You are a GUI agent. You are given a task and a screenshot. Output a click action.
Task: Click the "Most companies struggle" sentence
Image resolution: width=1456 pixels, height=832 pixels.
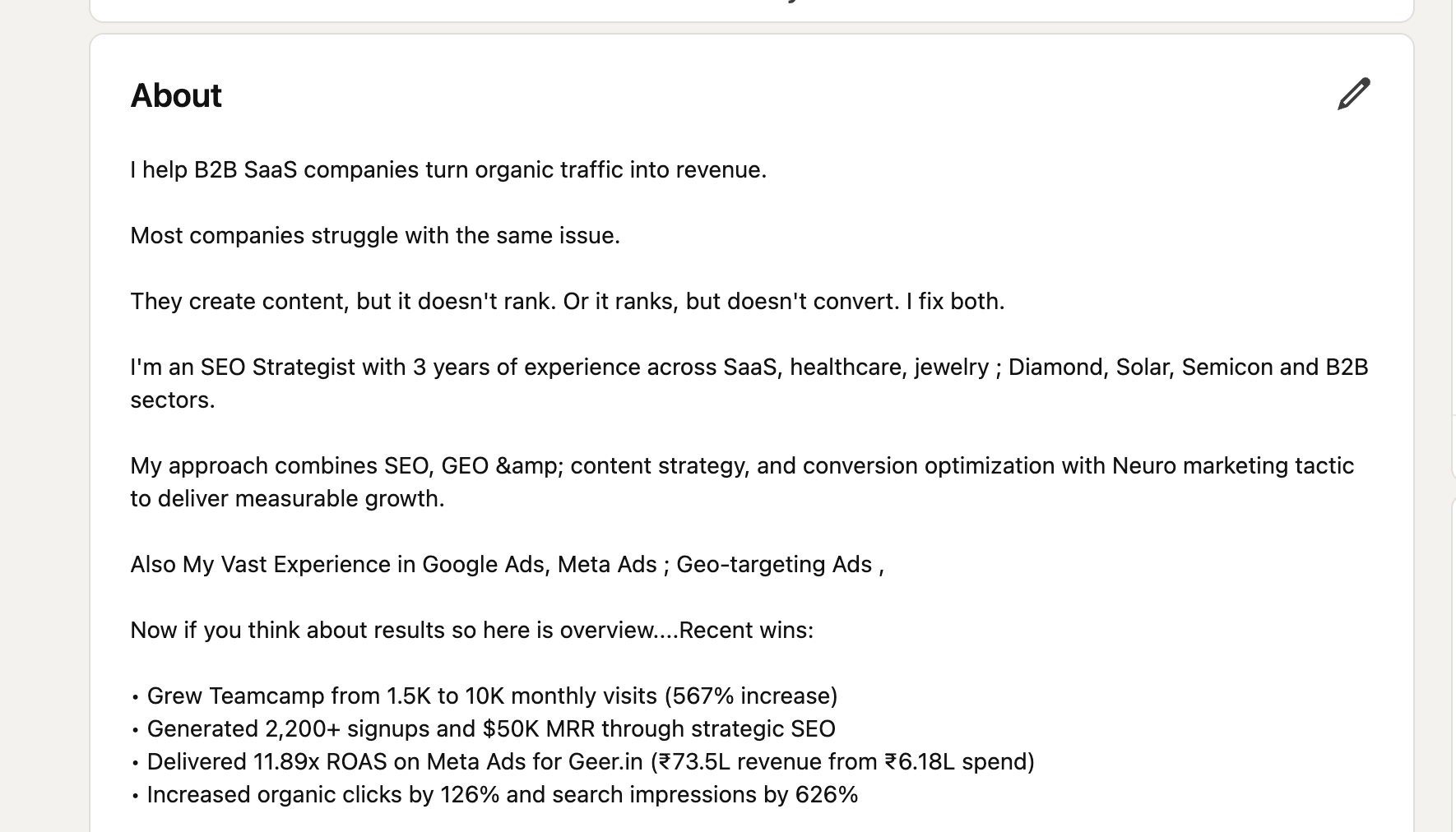click(x=376, y=235)
